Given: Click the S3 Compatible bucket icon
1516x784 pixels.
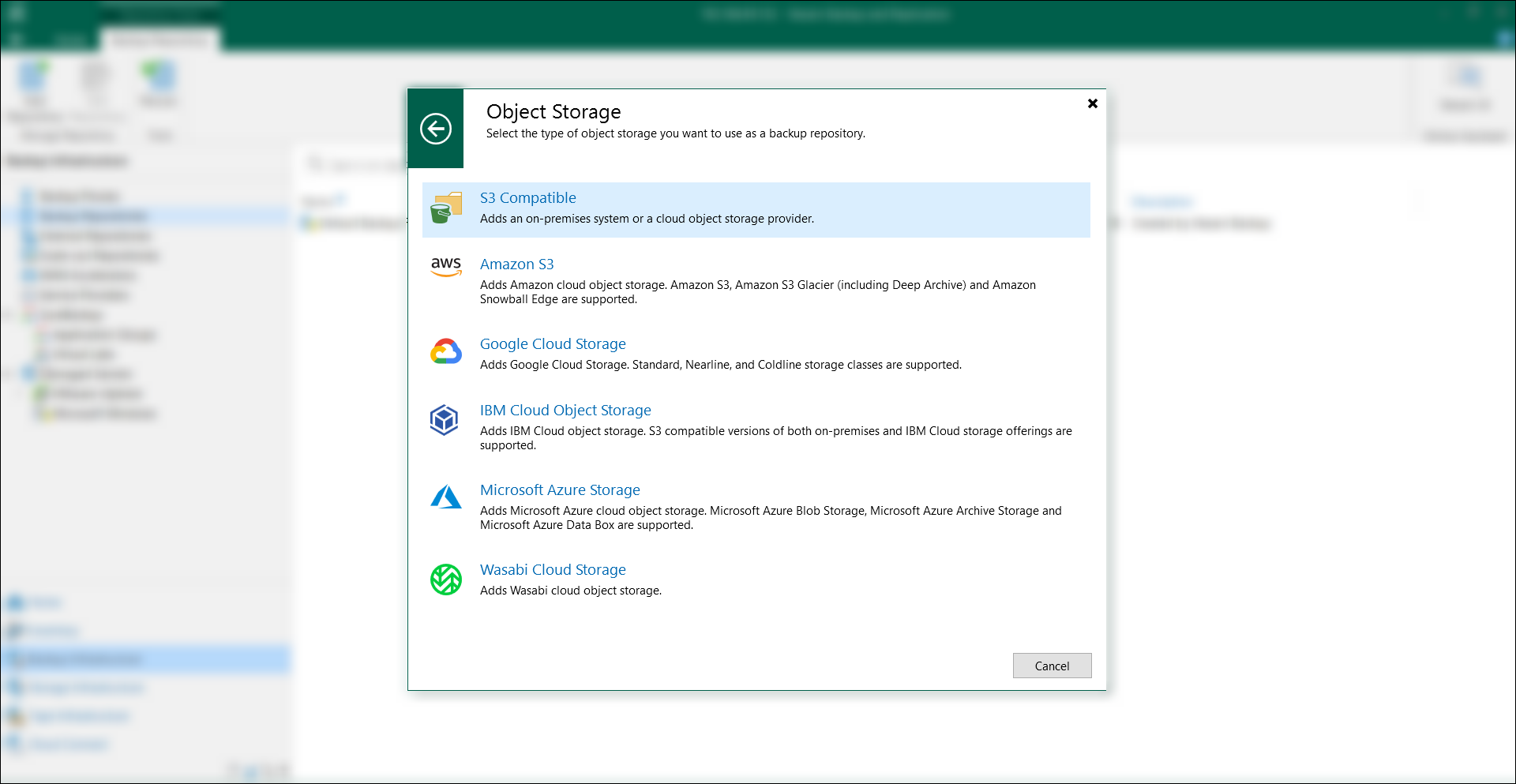Looking at the screenshot, I should click(x=446, y=208).
